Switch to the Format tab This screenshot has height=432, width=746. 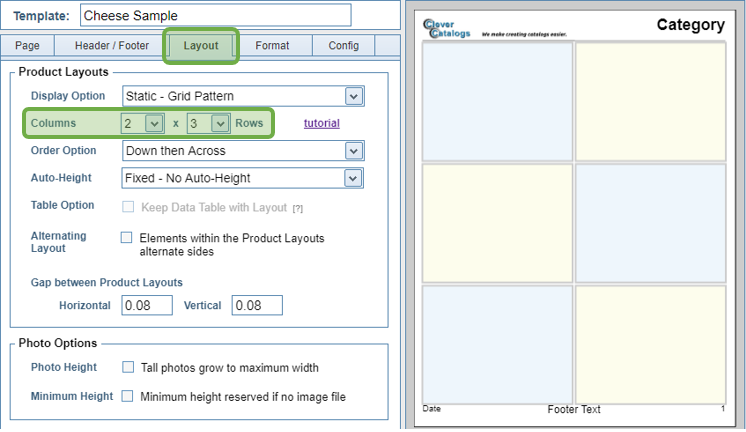pyautogui.click(x=272, y=46)
